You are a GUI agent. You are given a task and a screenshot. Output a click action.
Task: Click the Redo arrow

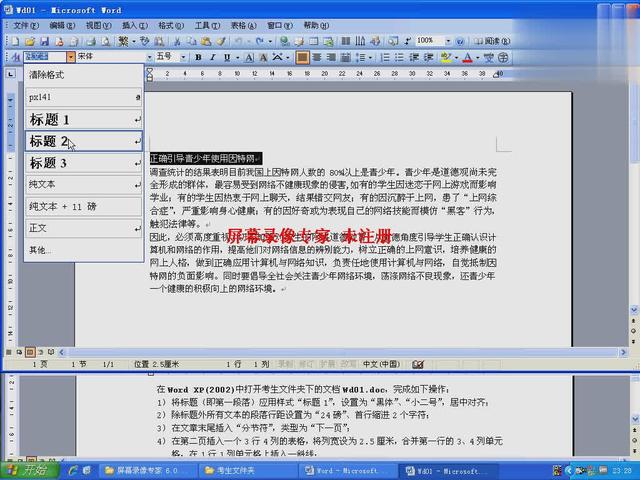pos(260,41)
